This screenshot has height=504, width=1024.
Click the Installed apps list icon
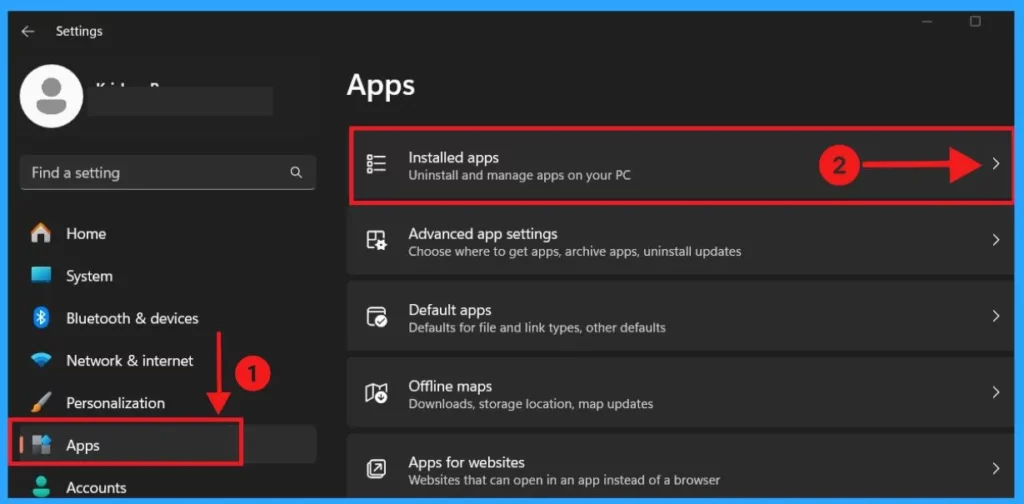click(377, 165)
